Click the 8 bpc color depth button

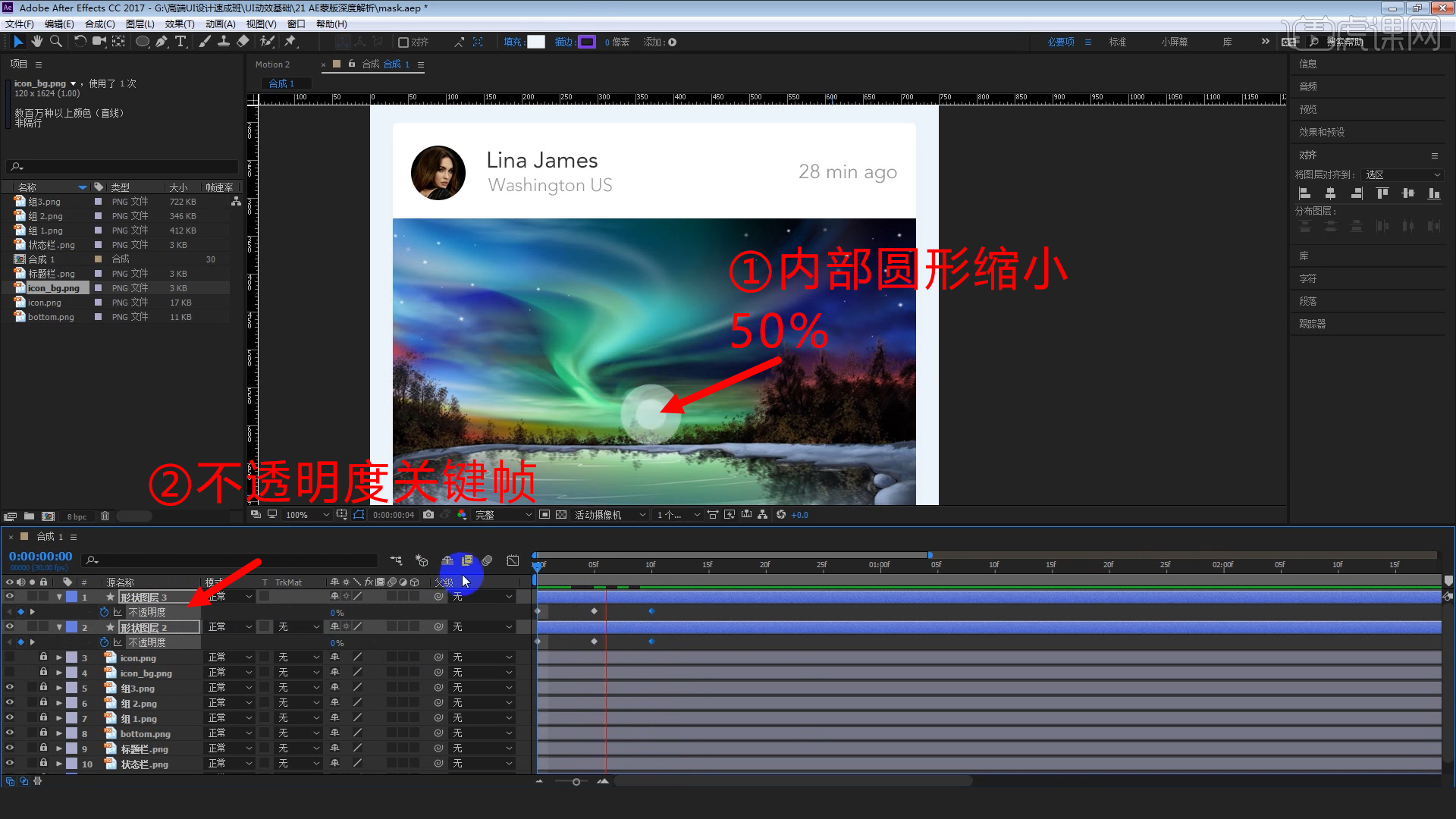[x=77, y=517]
